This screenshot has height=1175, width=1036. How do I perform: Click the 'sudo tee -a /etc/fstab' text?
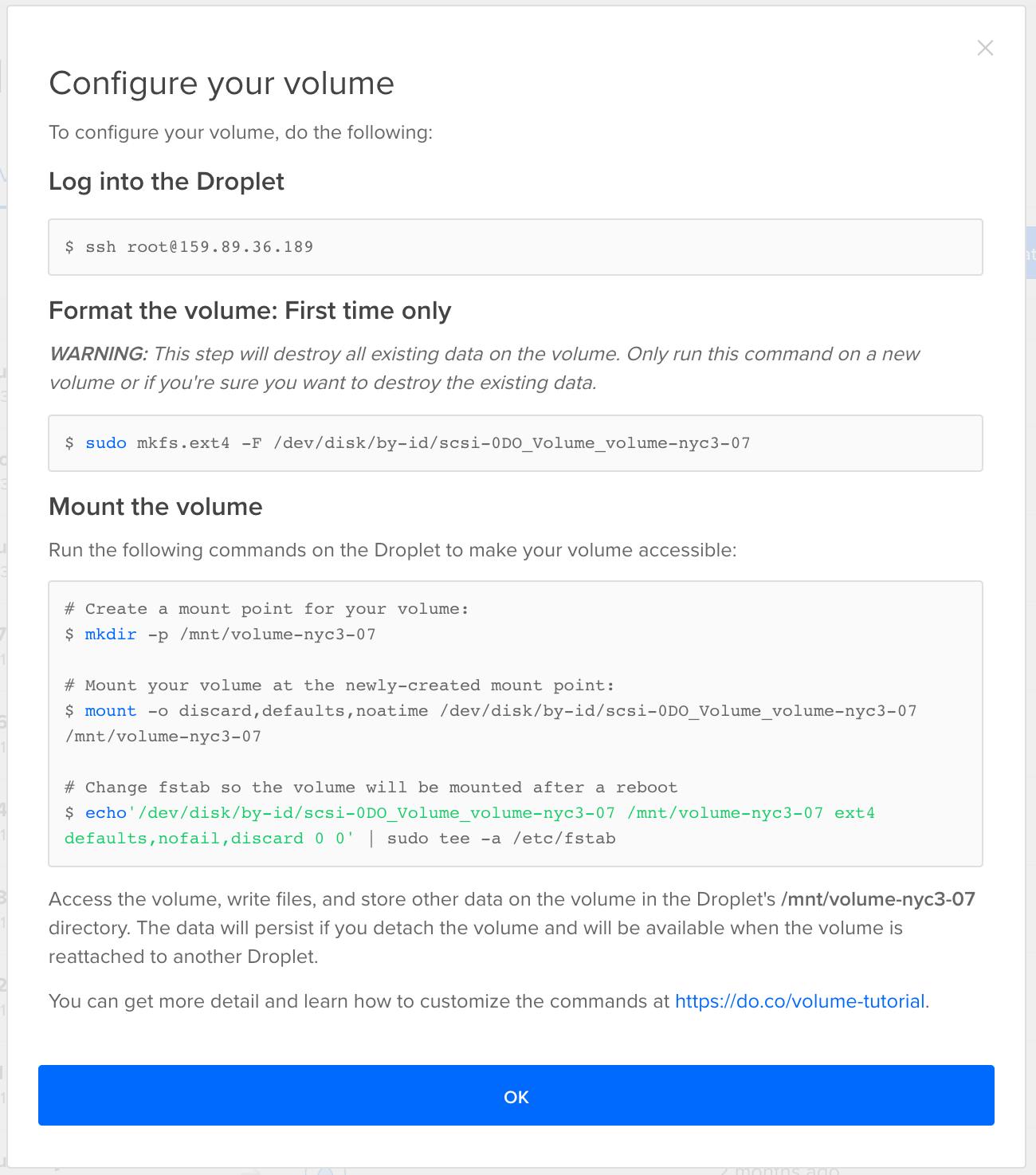pyautogui.click(x=501, y=839)
